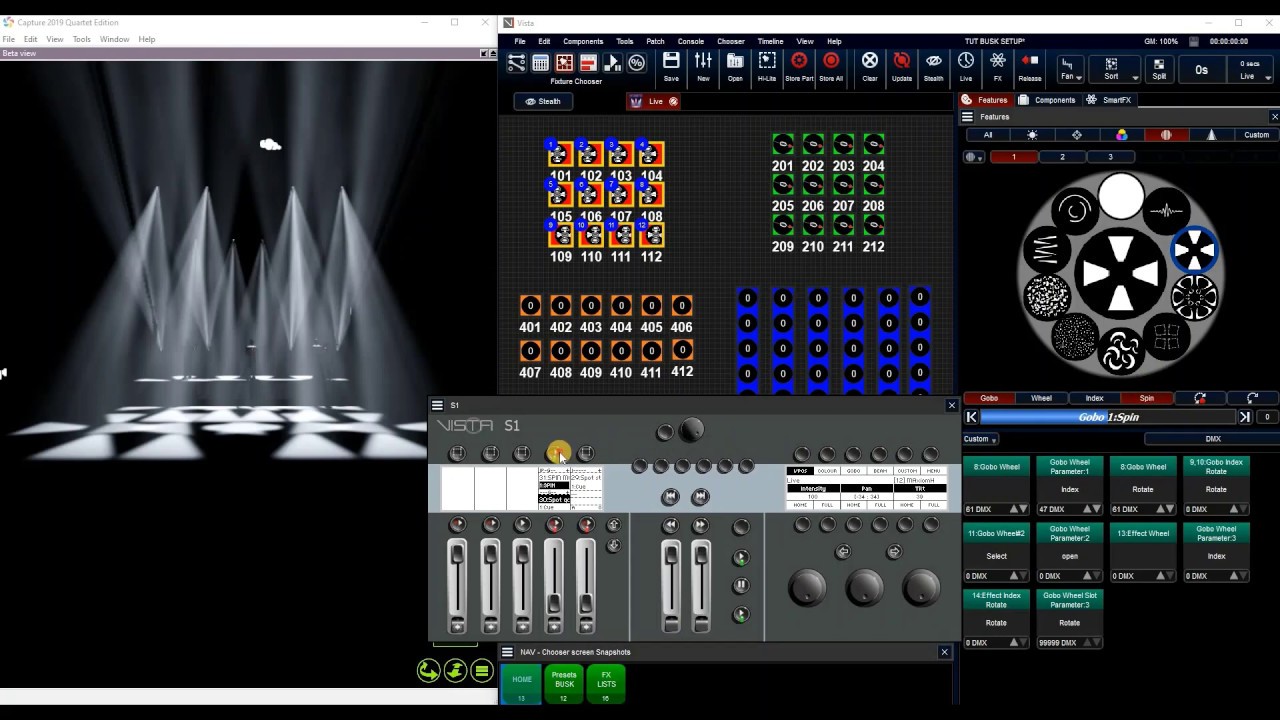Screen dimensions: 1280x720
Task: Click the Split icon
Action: pyautogui.click(x=1159, y=68)
